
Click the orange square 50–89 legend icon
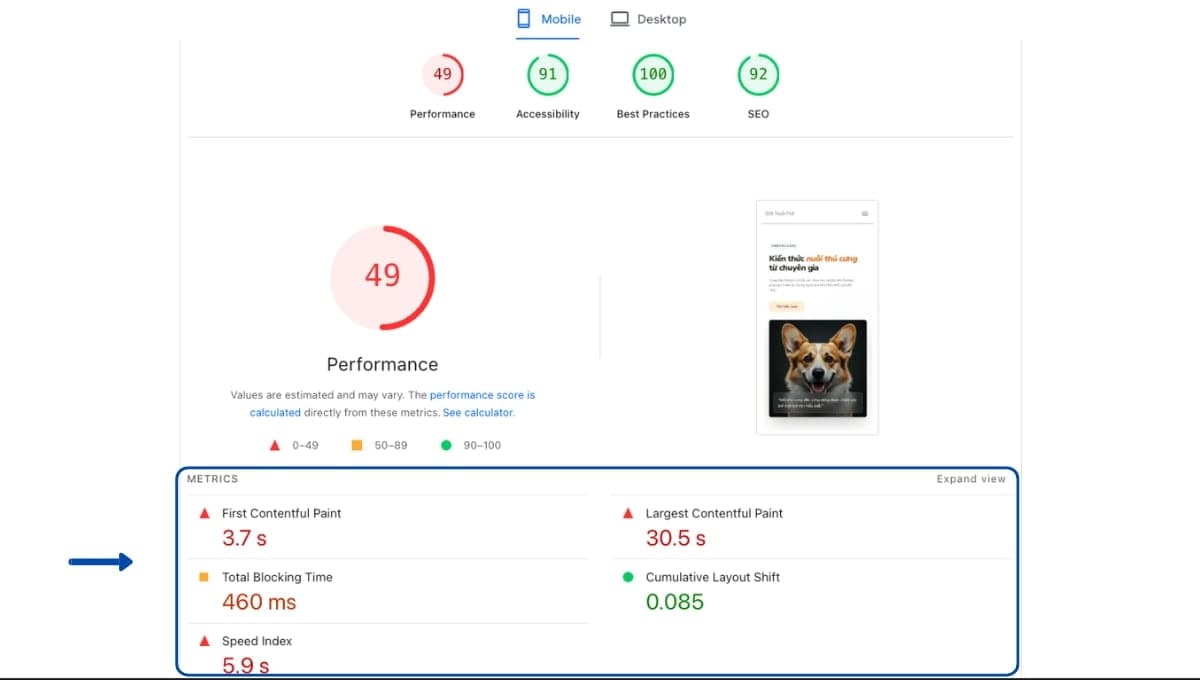coord(357,445)
